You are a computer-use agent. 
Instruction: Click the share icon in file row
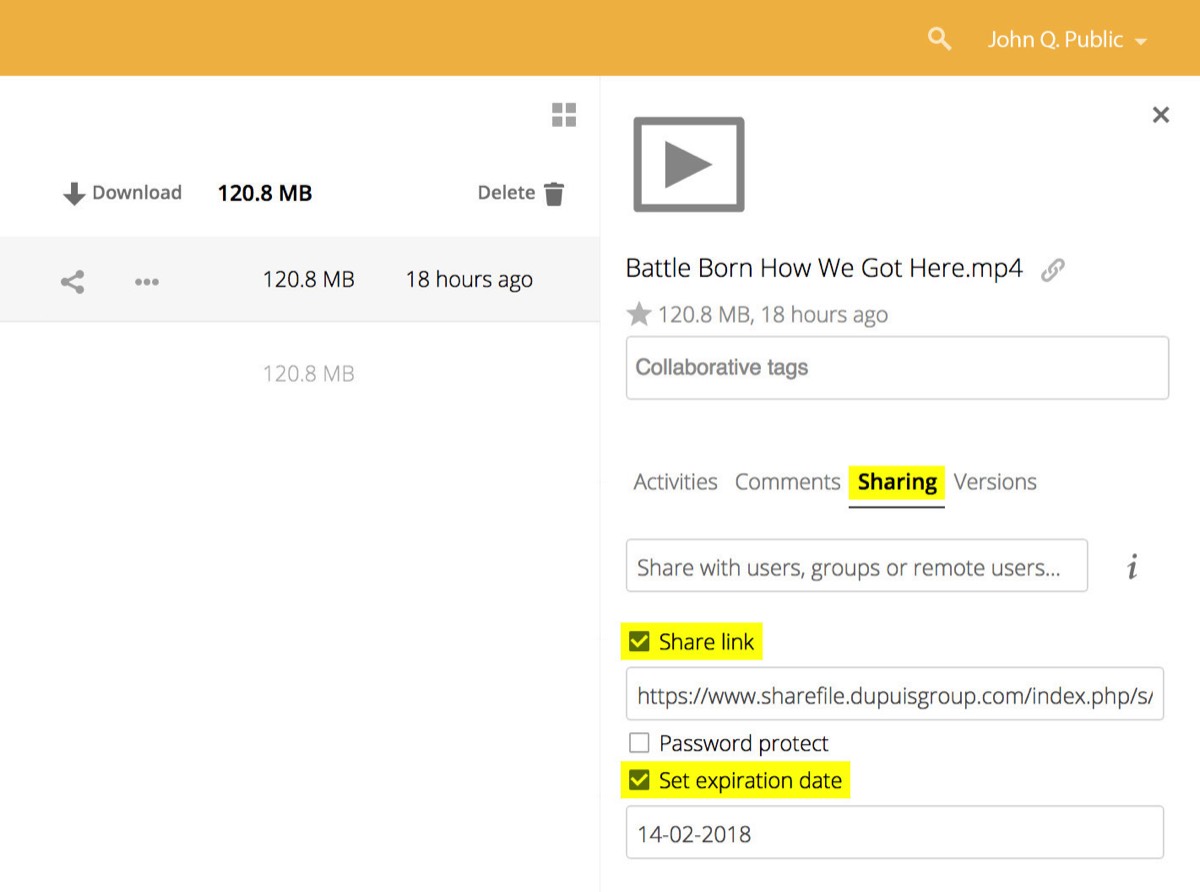coord(72,281)
